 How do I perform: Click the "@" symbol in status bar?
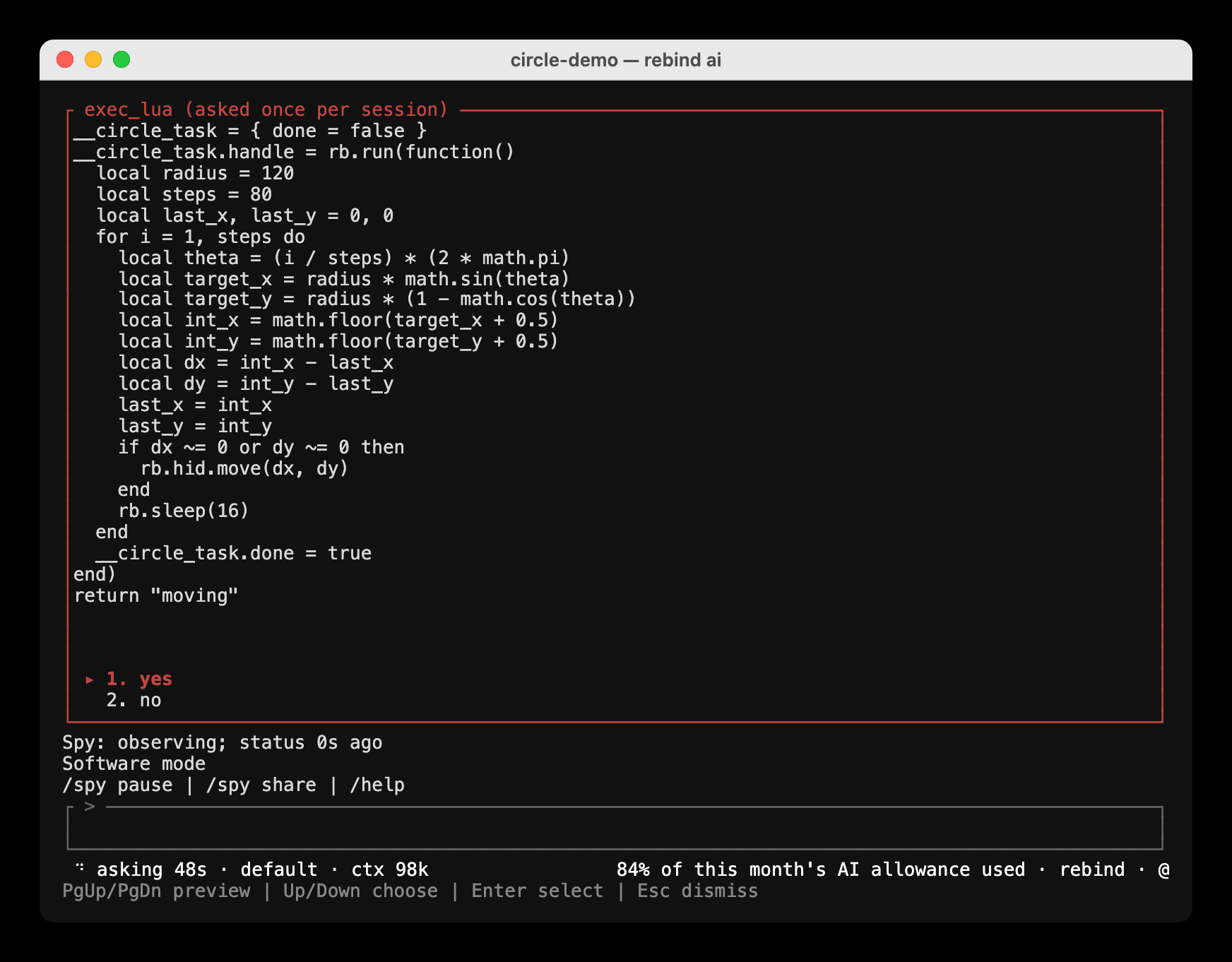[x=1163, y=869]
